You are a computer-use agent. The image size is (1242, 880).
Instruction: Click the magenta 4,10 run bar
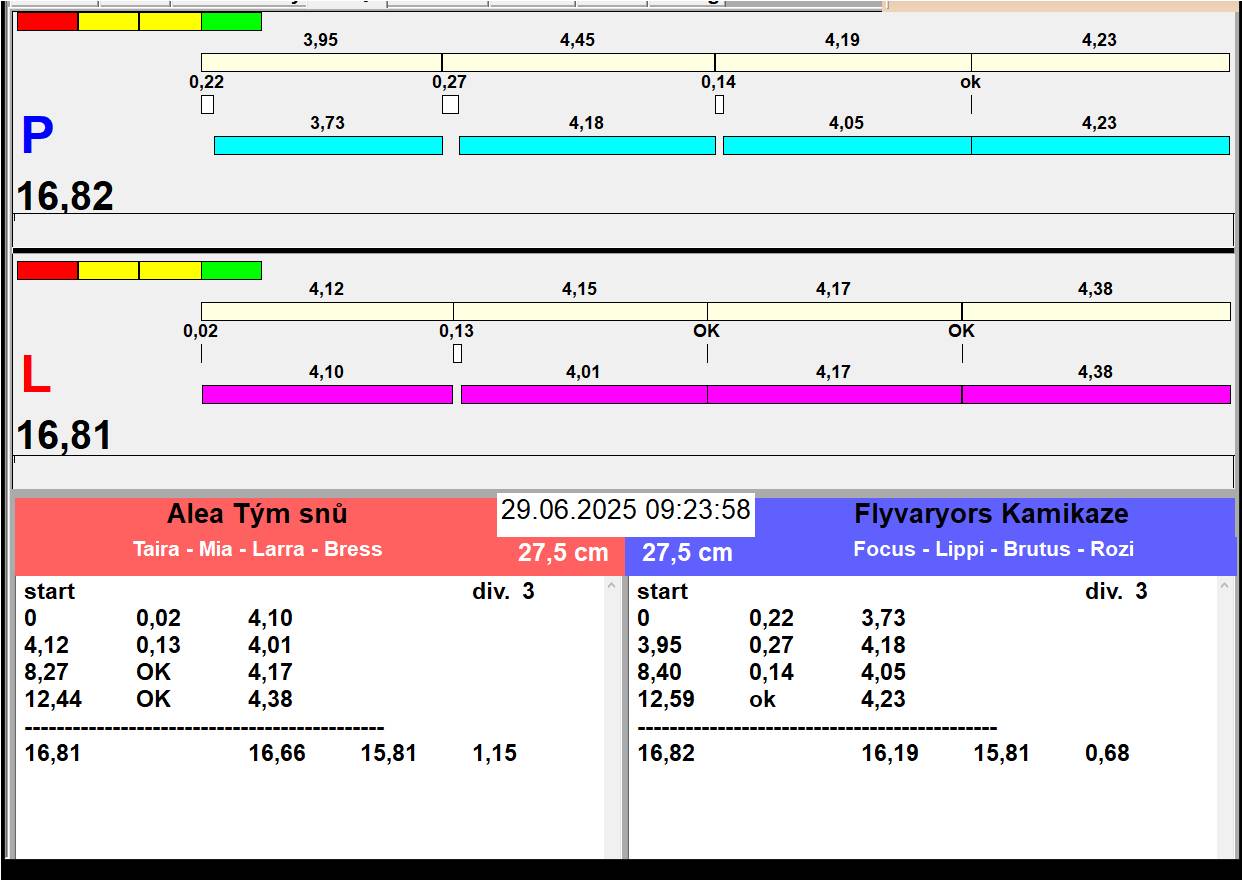click(x=327, y=394)
